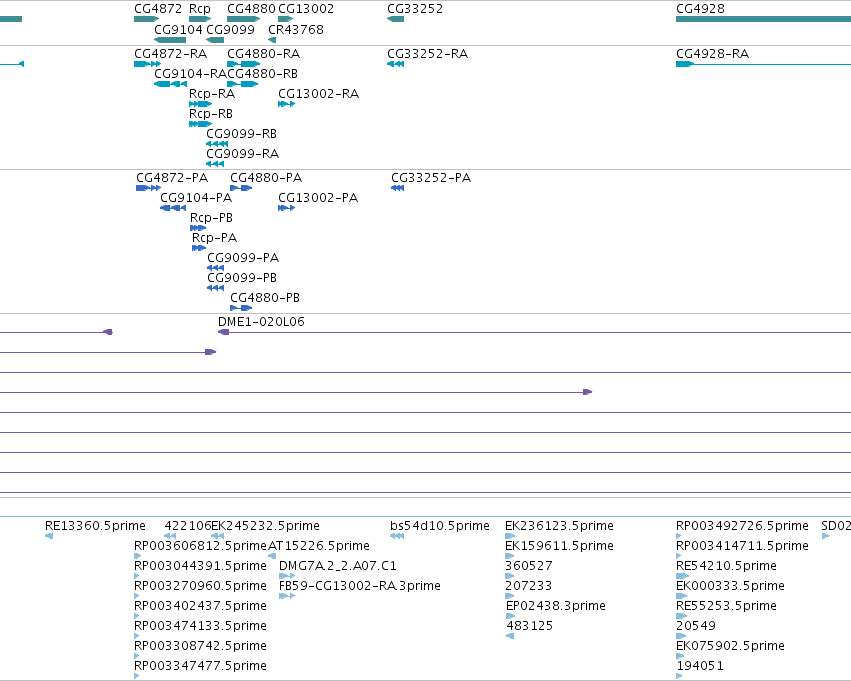Open the DME1-020L06 BAC clone label

(x=261, y=322)
